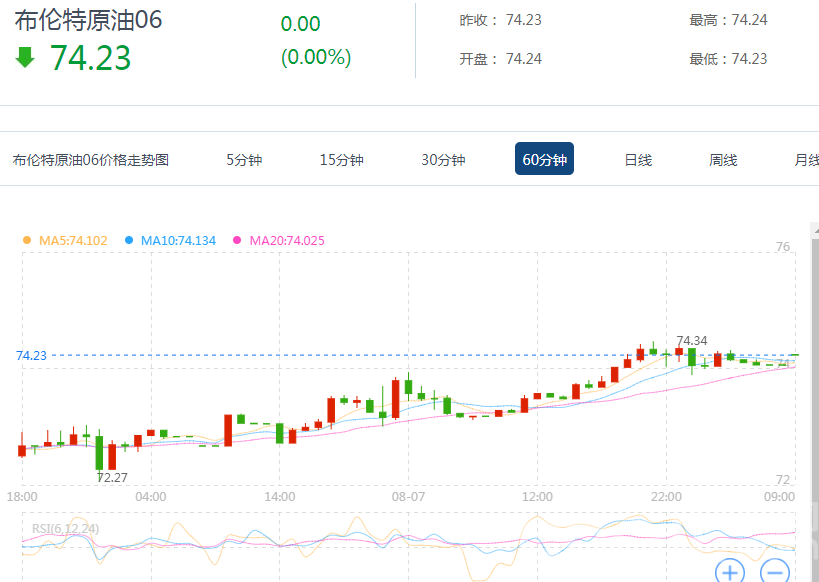
Task: Zoom out chart with minus icon
Action: [x=775, y=572]
